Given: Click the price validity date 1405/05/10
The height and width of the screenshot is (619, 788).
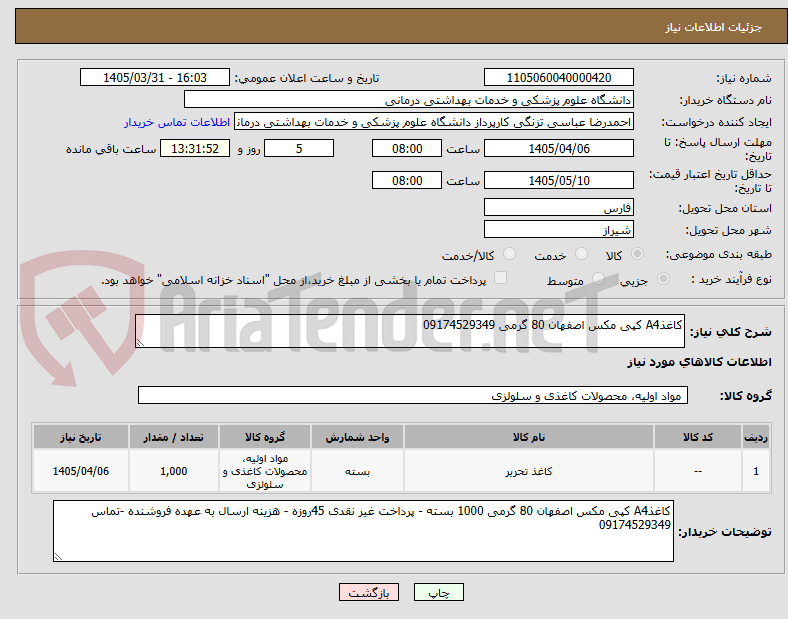Looking at the screenshot, I should pyautogui.click(x=559, y=180).
